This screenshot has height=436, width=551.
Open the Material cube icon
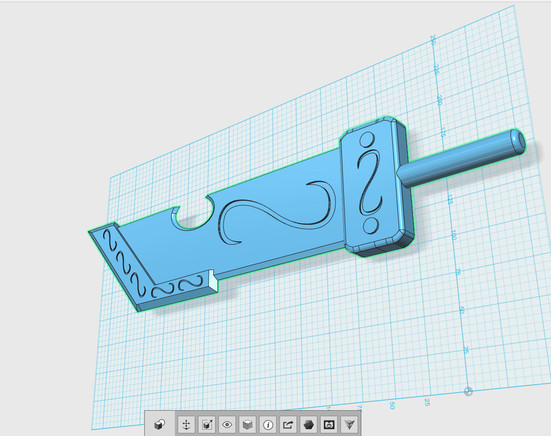point(247,425)
